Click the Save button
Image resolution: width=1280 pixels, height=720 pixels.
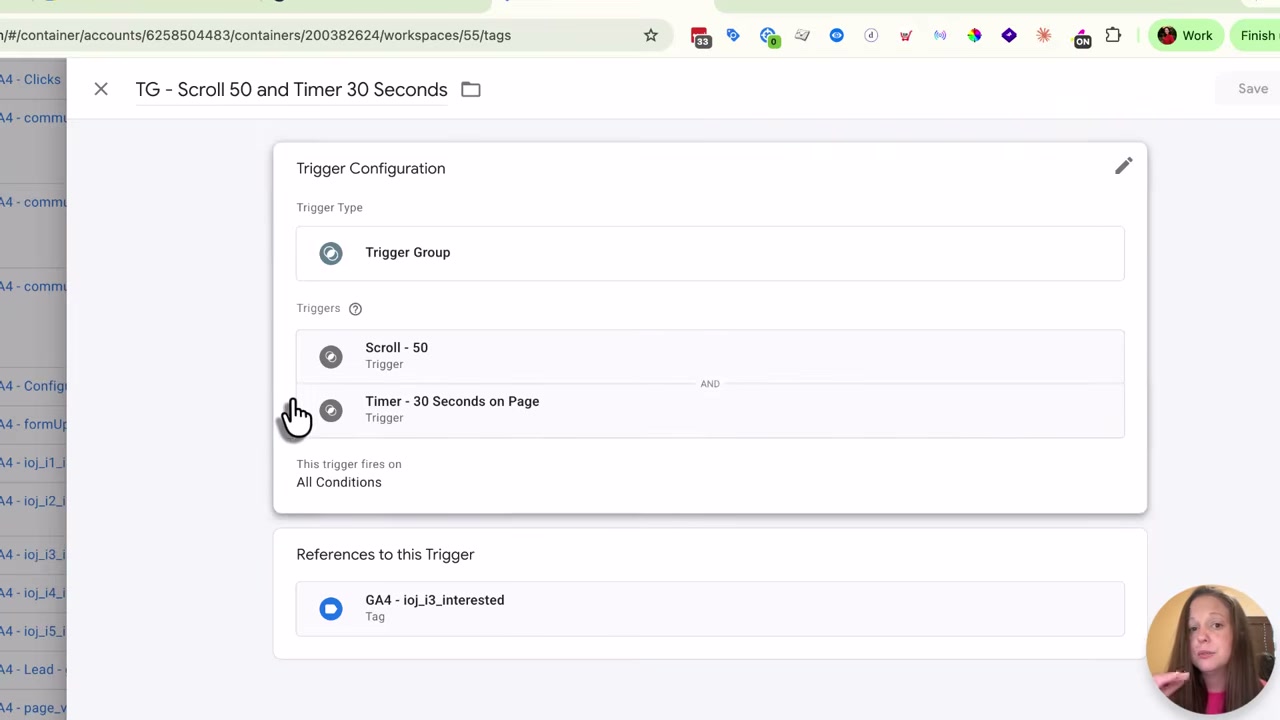tap(1252, 89)
